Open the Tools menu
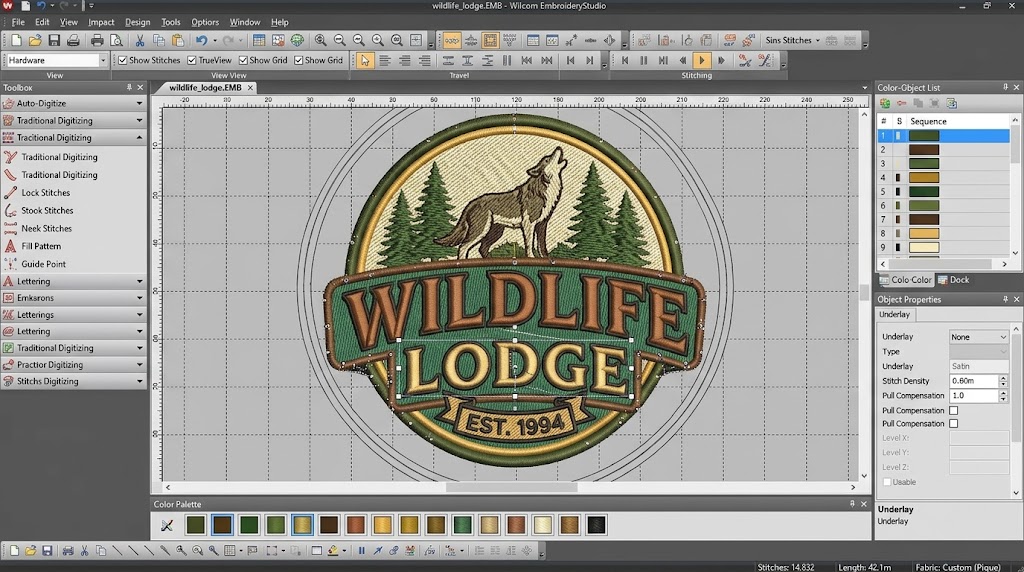This screenshot has width=1024, height=572. [x=170, y=22]
